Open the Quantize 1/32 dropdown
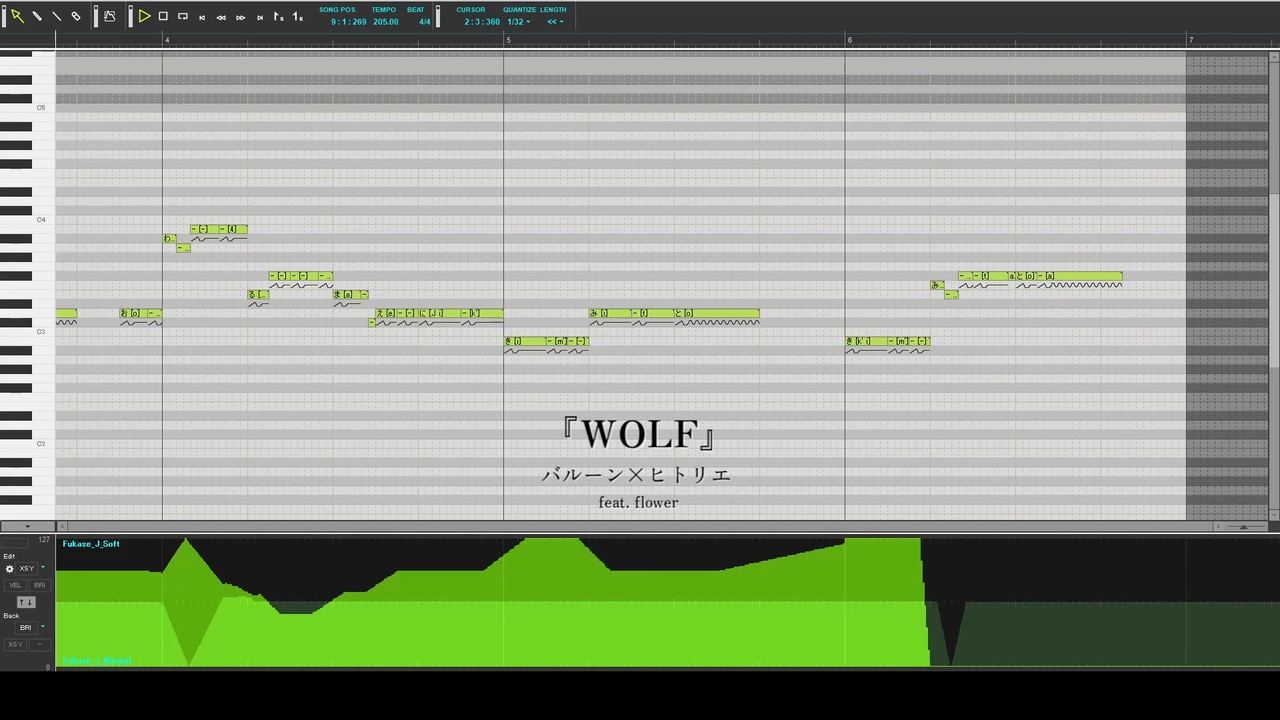 (518, 21)
